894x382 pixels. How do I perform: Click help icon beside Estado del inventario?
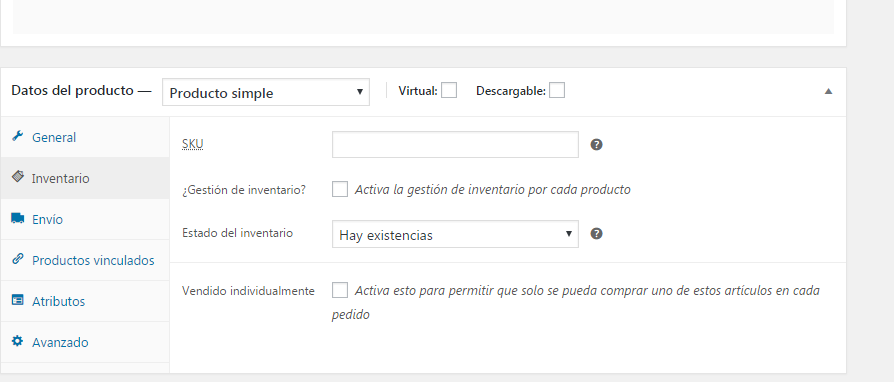point(596,234)
